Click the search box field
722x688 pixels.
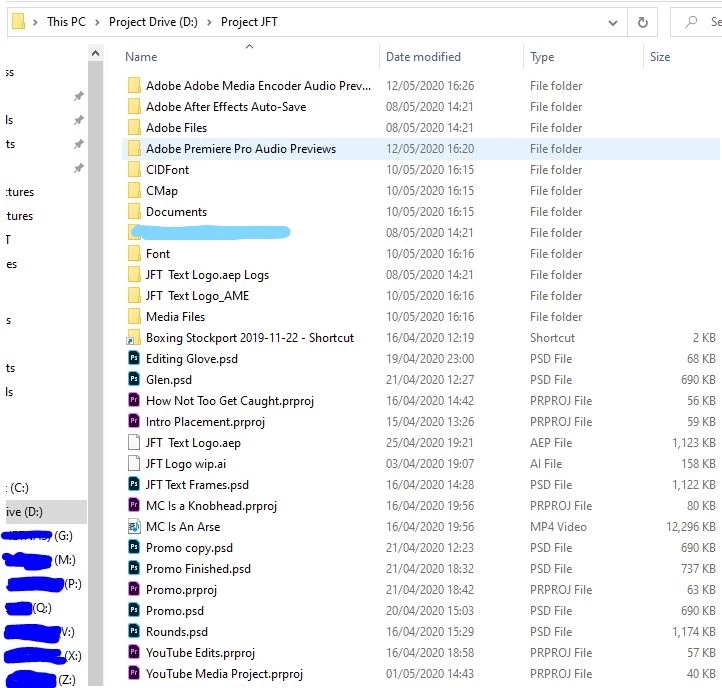(x=696, y=22)
